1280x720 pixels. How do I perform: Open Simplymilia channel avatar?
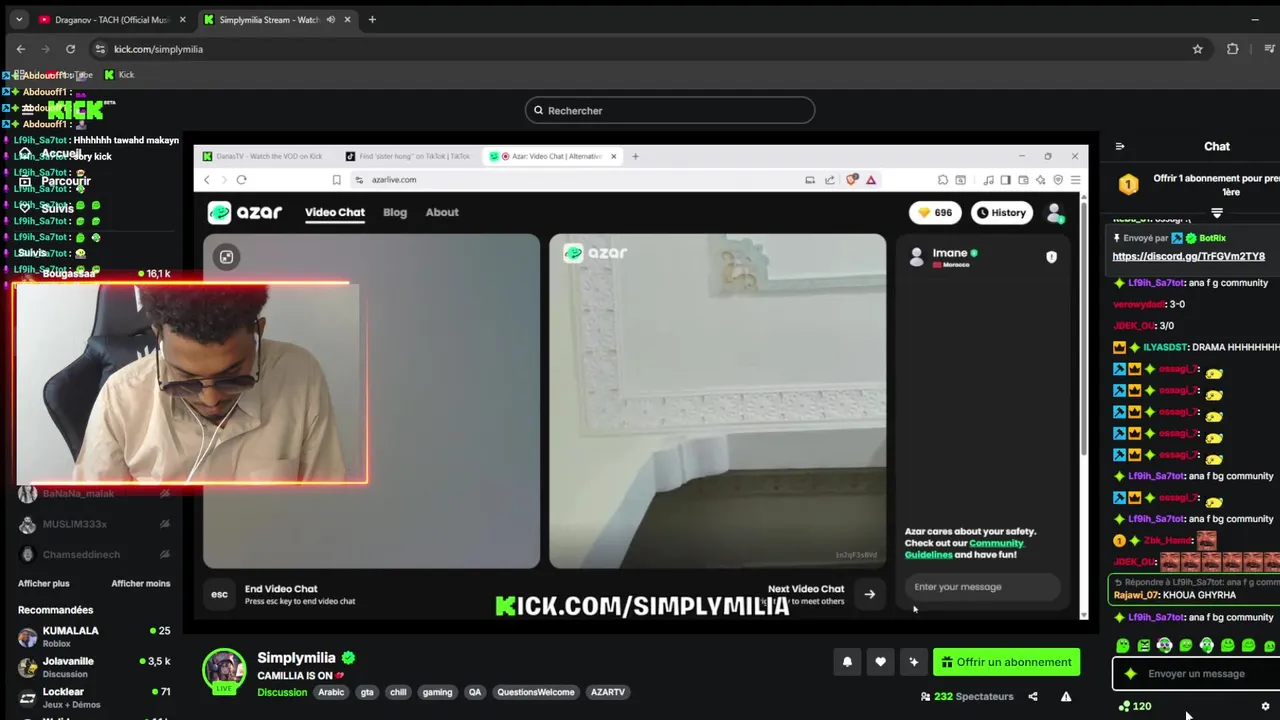[x=224, y=671]
